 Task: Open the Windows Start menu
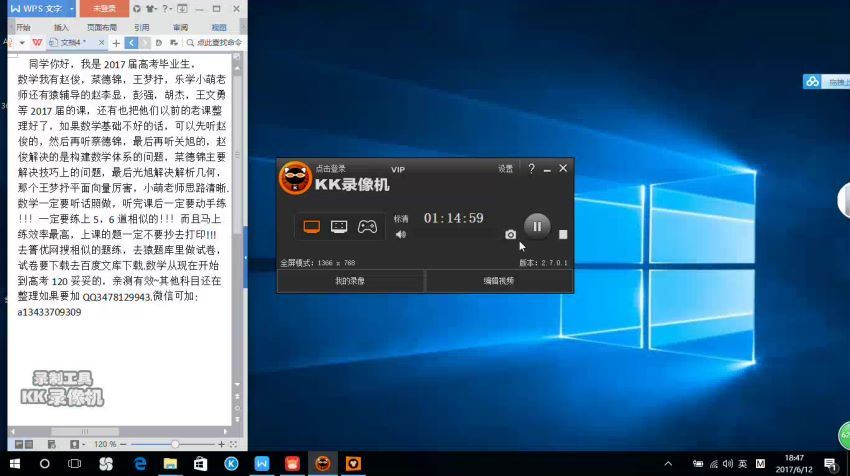pyautogui.click(x=15, y=464)
